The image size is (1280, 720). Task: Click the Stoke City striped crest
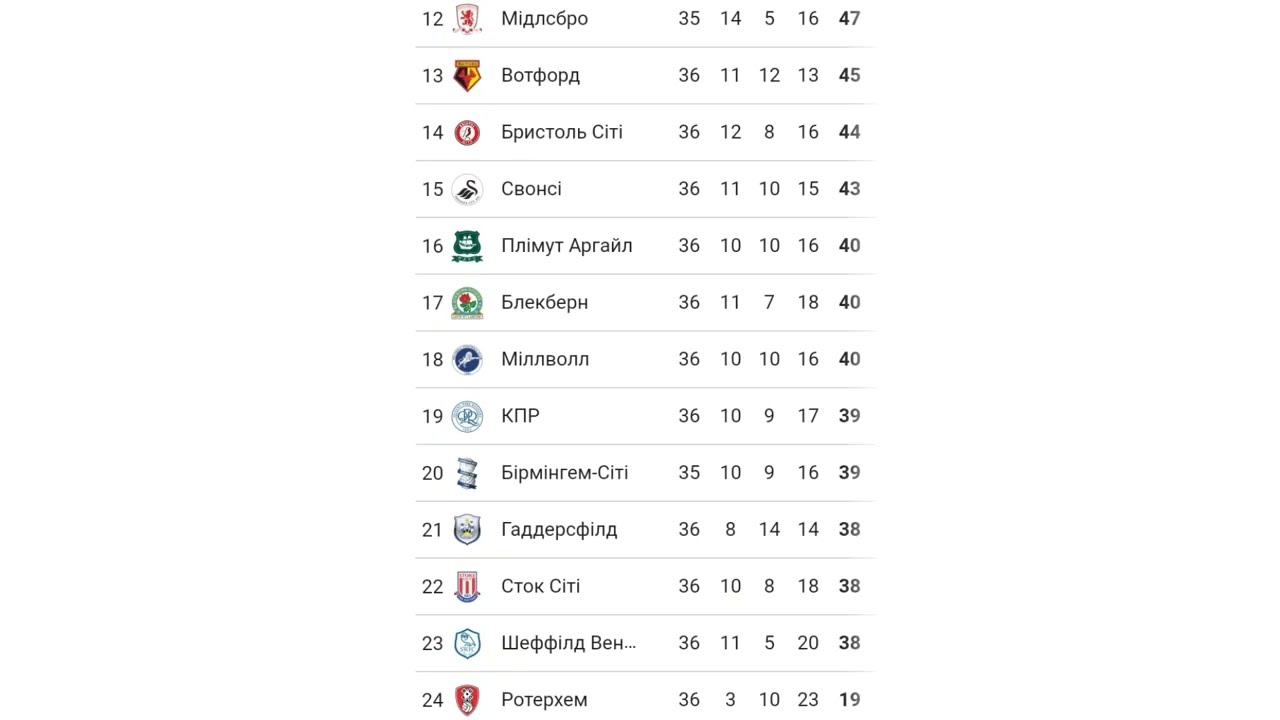pos(467,587)
